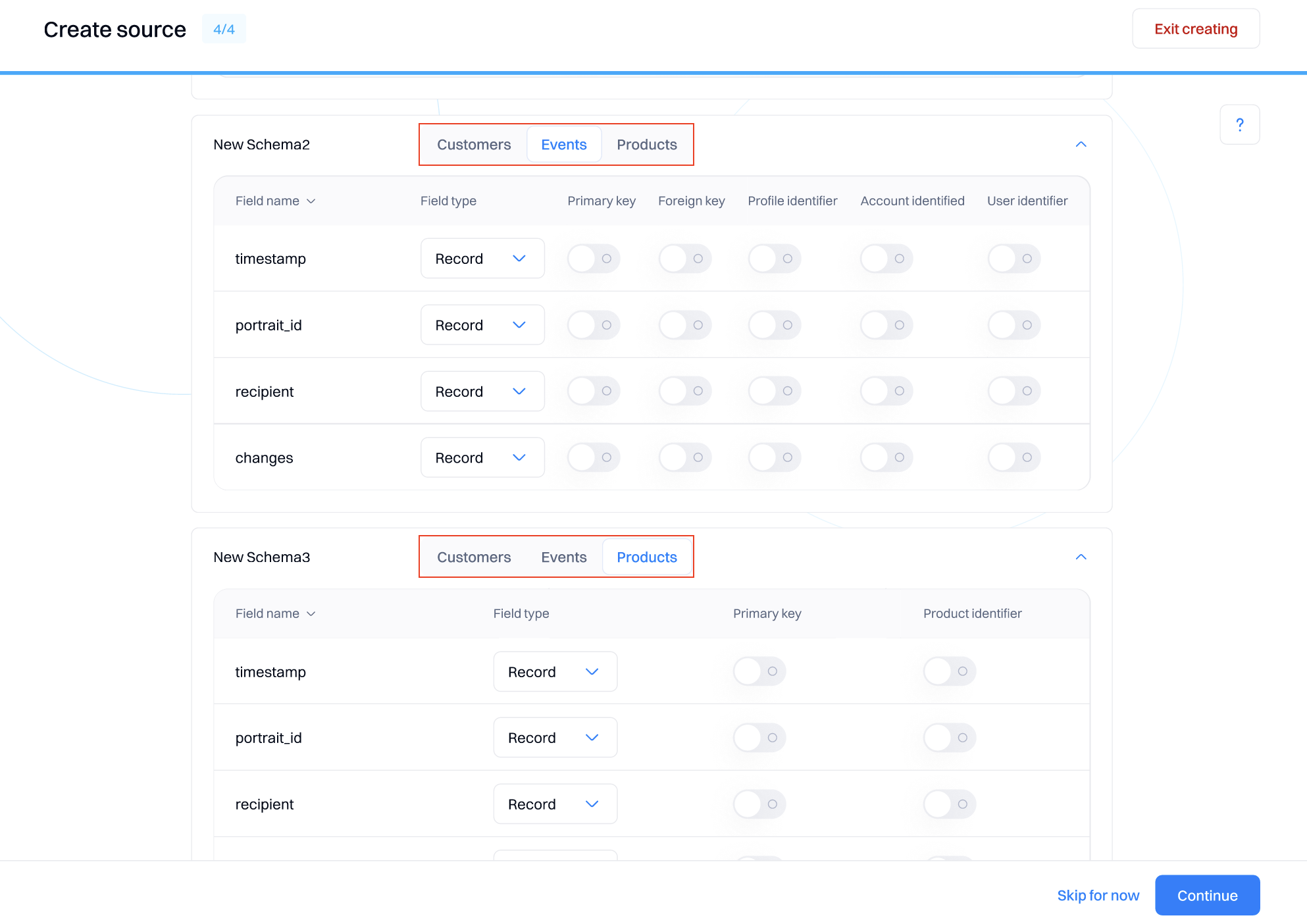Enable User identifier for recipient row
Image resolution: width=1307 pixels, height=924 pixels.
pyautogui.click(x=1013, y=391)
